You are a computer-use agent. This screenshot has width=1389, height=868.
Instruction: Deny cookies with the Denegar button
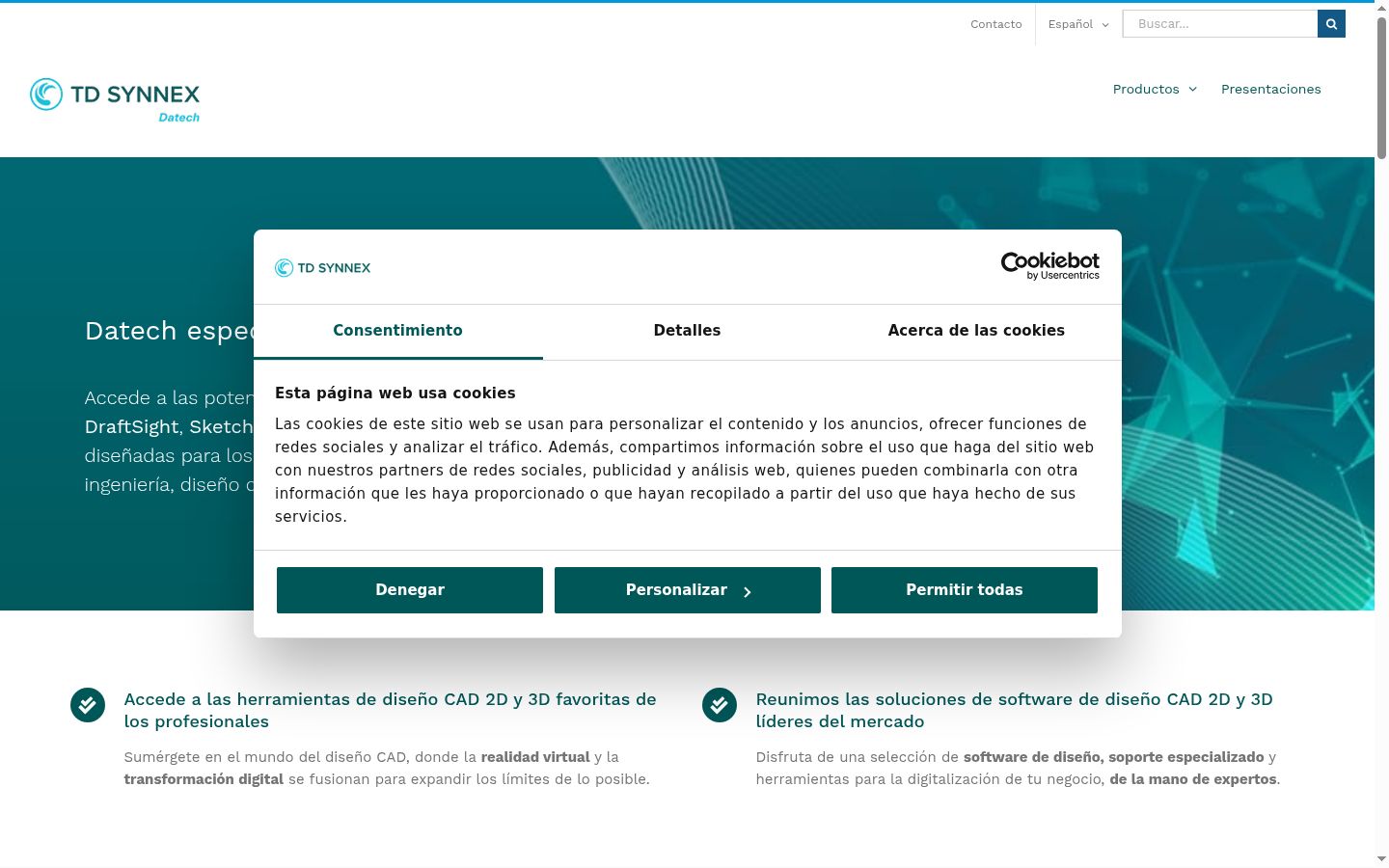(x=410, y=590)
